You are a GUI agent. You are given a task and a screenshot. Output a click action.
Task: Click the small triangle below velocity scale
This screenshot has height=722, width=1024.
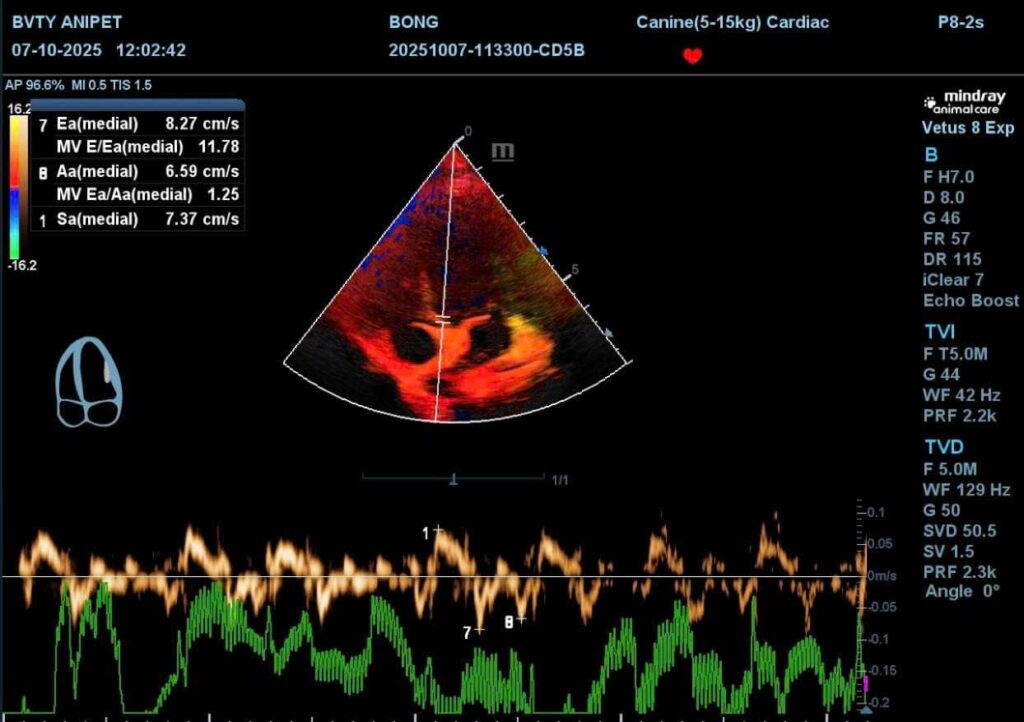point(865,711)
